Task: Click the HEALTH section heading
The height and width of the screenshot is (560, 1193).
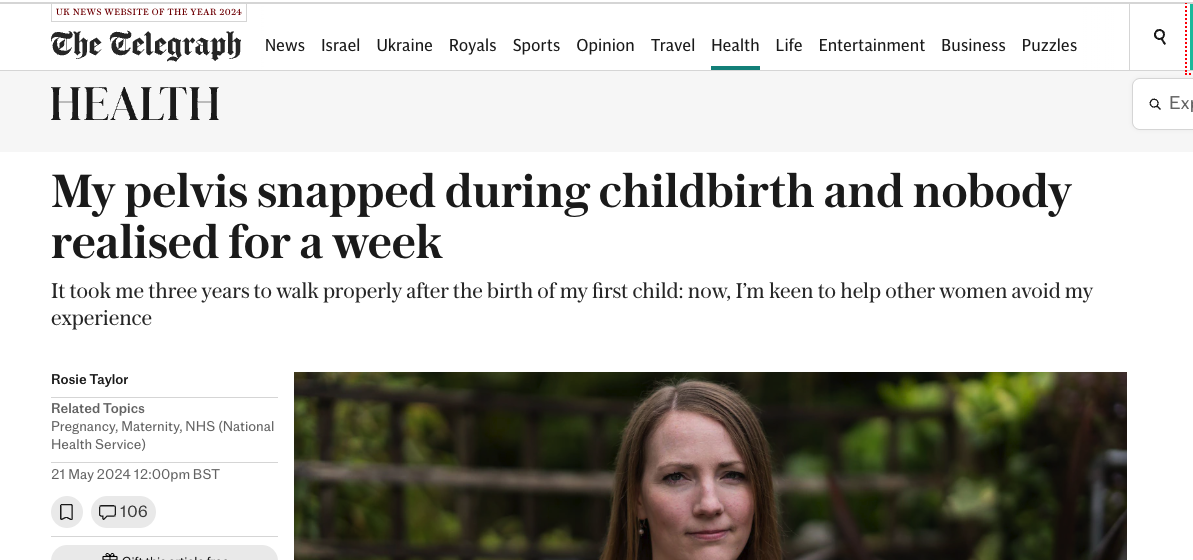Action: pos(135,104)
